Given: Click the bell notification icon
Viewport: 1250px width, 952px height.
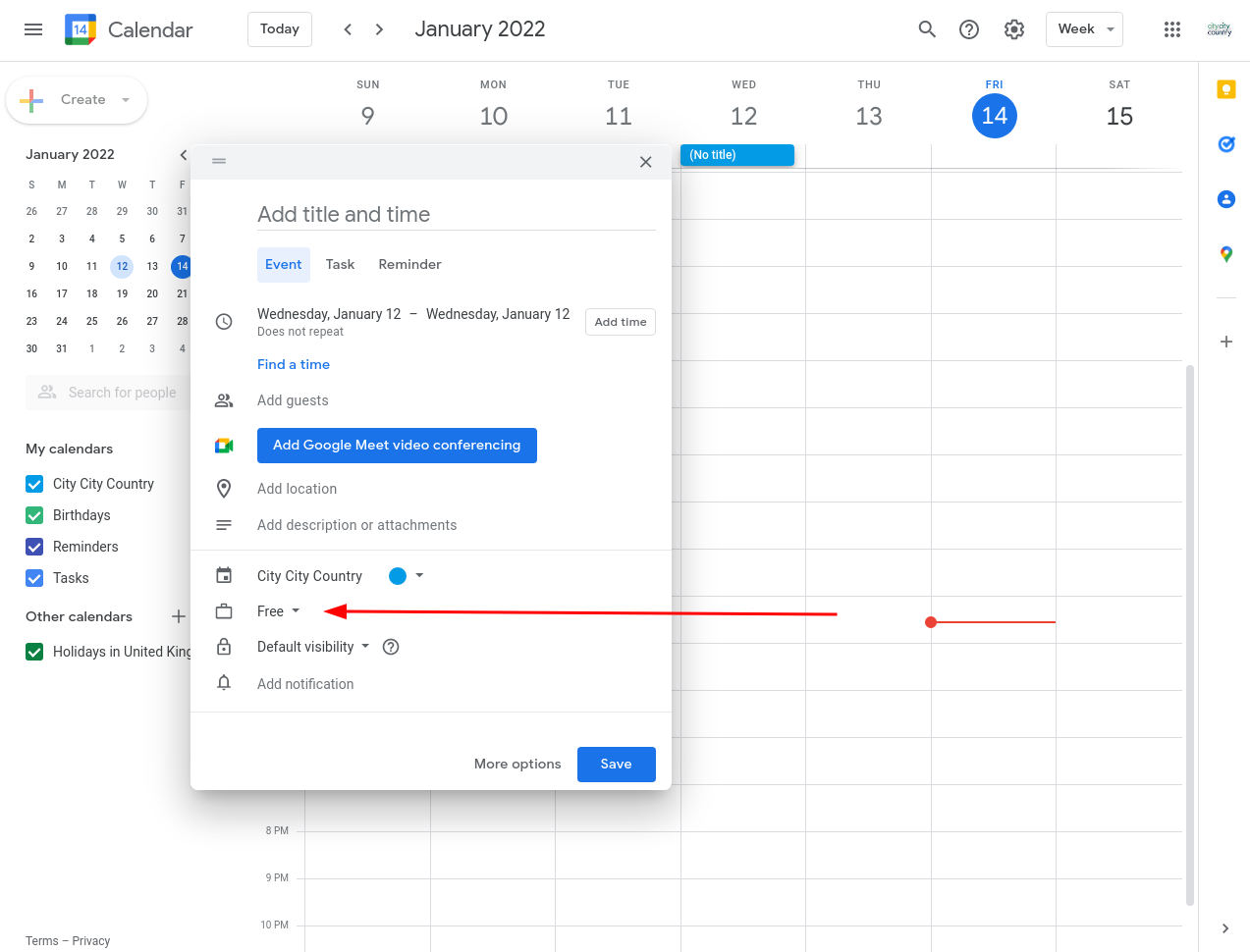Looking at the screenshot, I should (x=224, y=683).
